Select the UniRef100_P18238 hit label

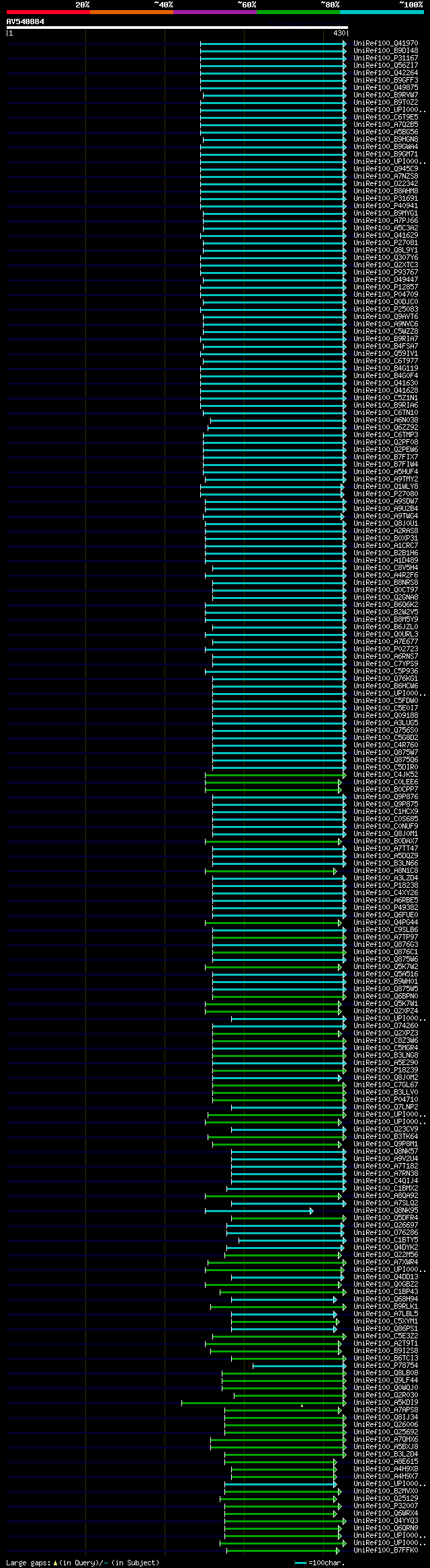click(386, 886)
